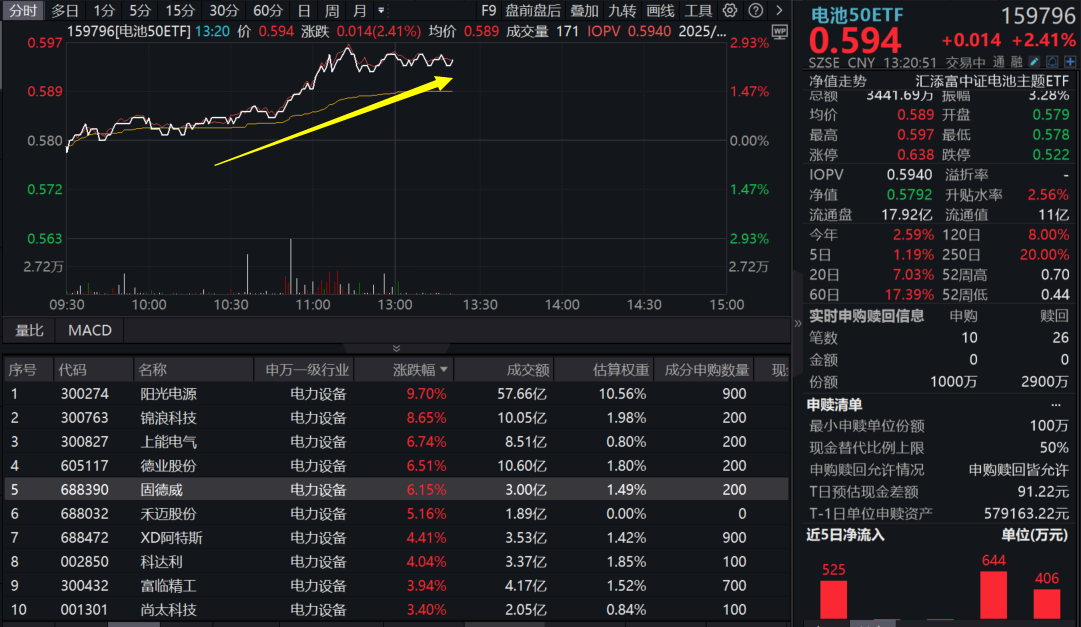The image size is (1081, 627).
Task: Open the 月 period dropdown arrow
Action: tap(380, 10)
